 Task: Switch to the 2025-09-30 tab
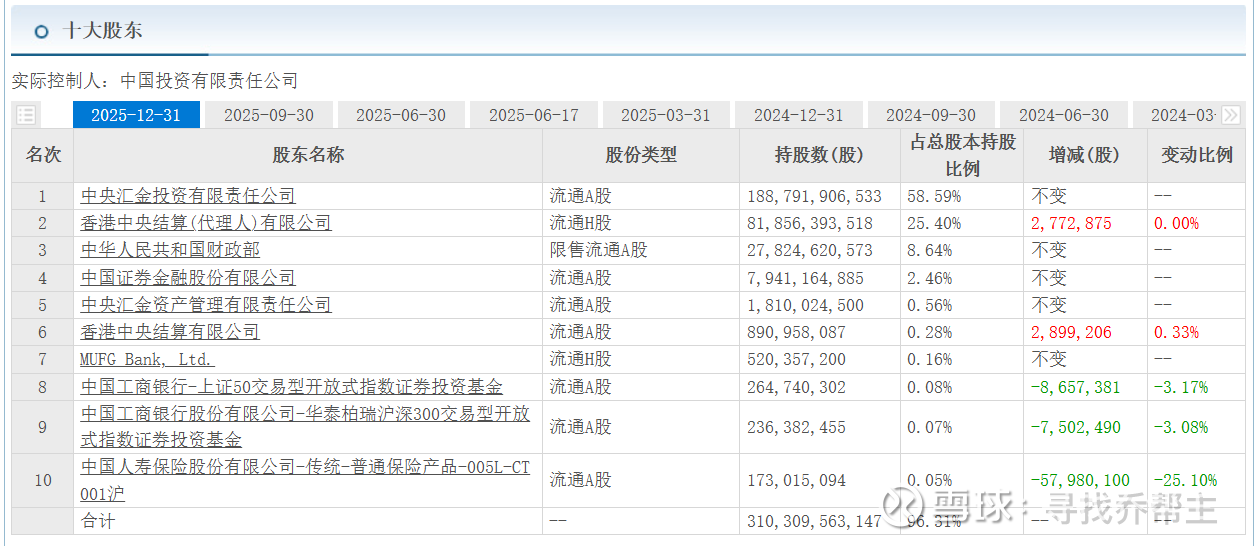coord(269,115)
